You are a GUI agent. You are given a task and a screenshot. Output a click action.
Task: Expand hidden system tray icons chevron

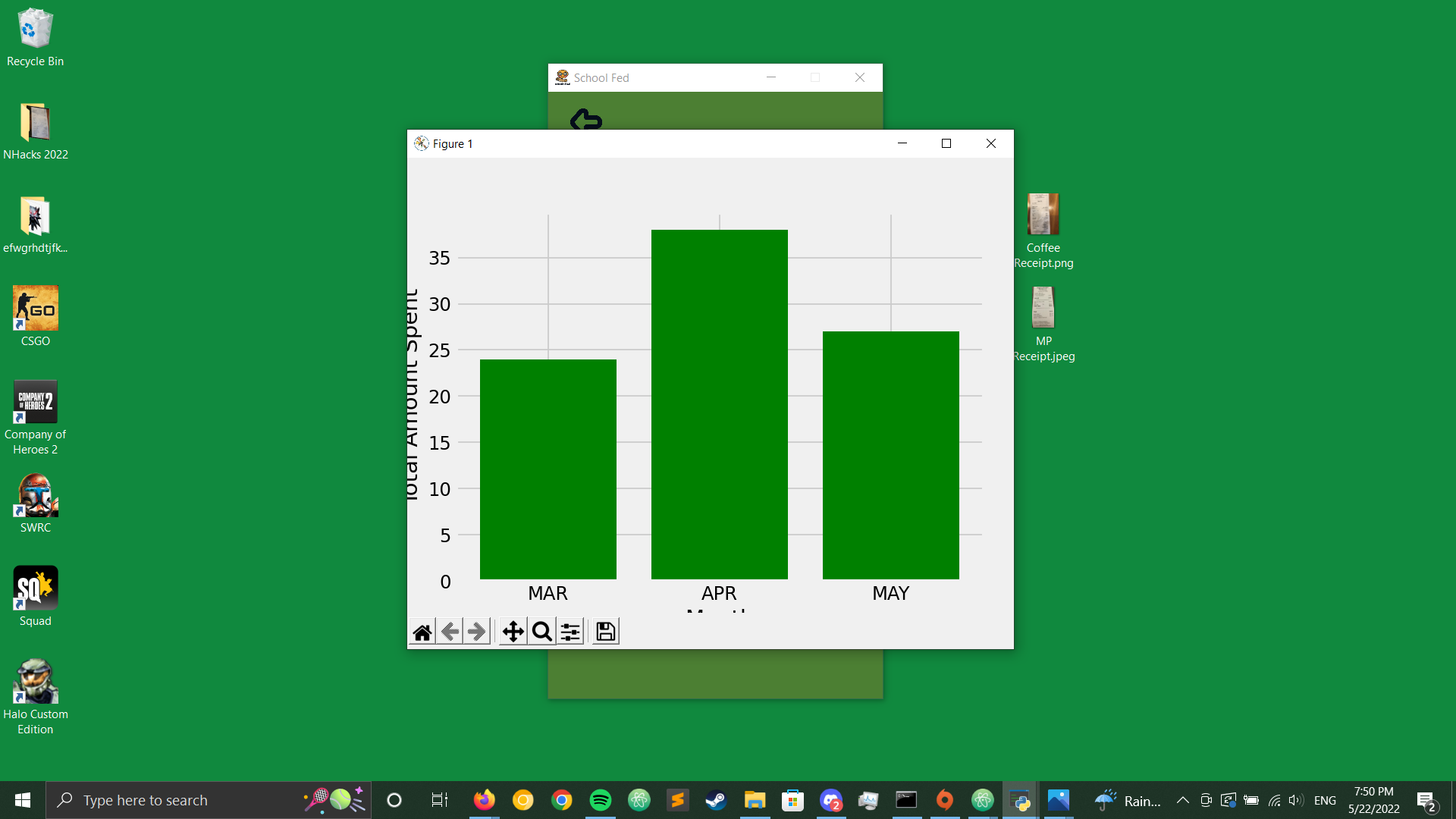[x=1182, y=800]
